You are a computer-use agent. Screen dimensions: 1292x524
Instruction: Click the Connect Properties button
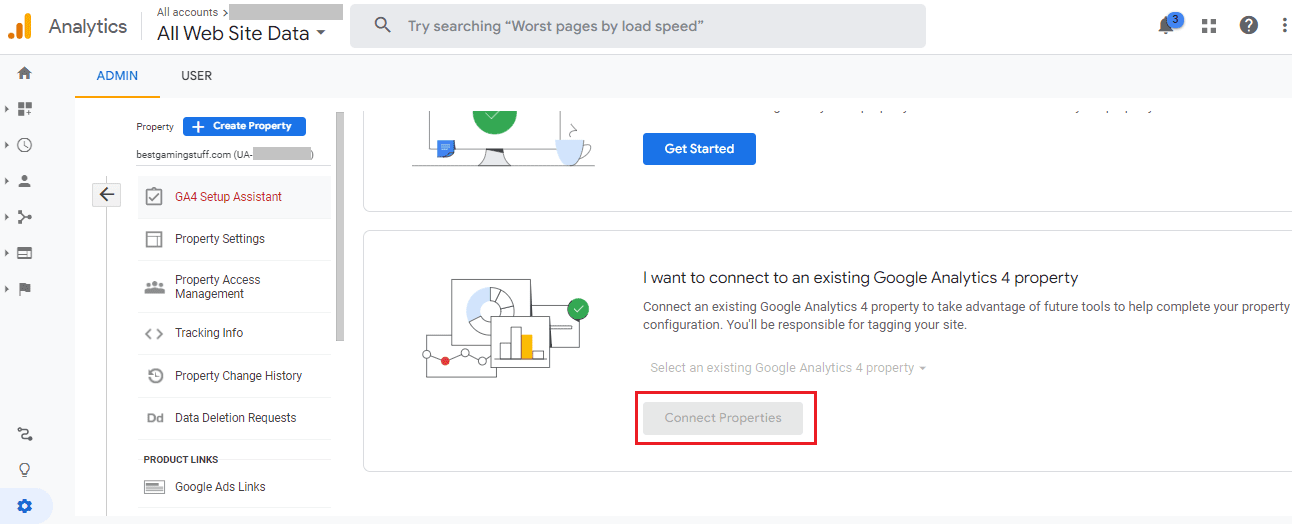(723, 418)
